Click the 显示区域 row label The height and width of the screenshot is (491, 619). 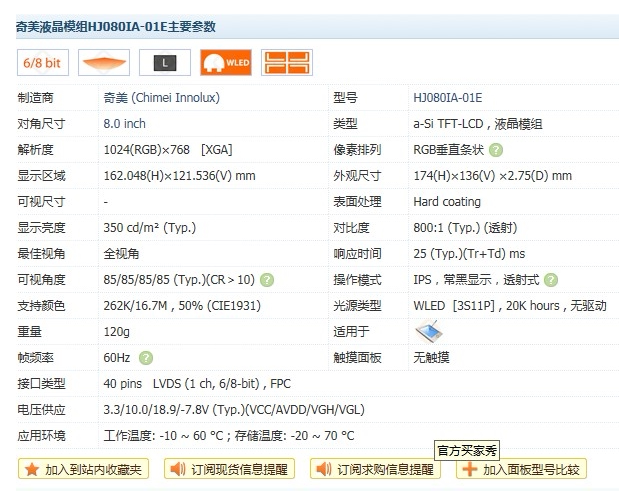coord(41,176)
